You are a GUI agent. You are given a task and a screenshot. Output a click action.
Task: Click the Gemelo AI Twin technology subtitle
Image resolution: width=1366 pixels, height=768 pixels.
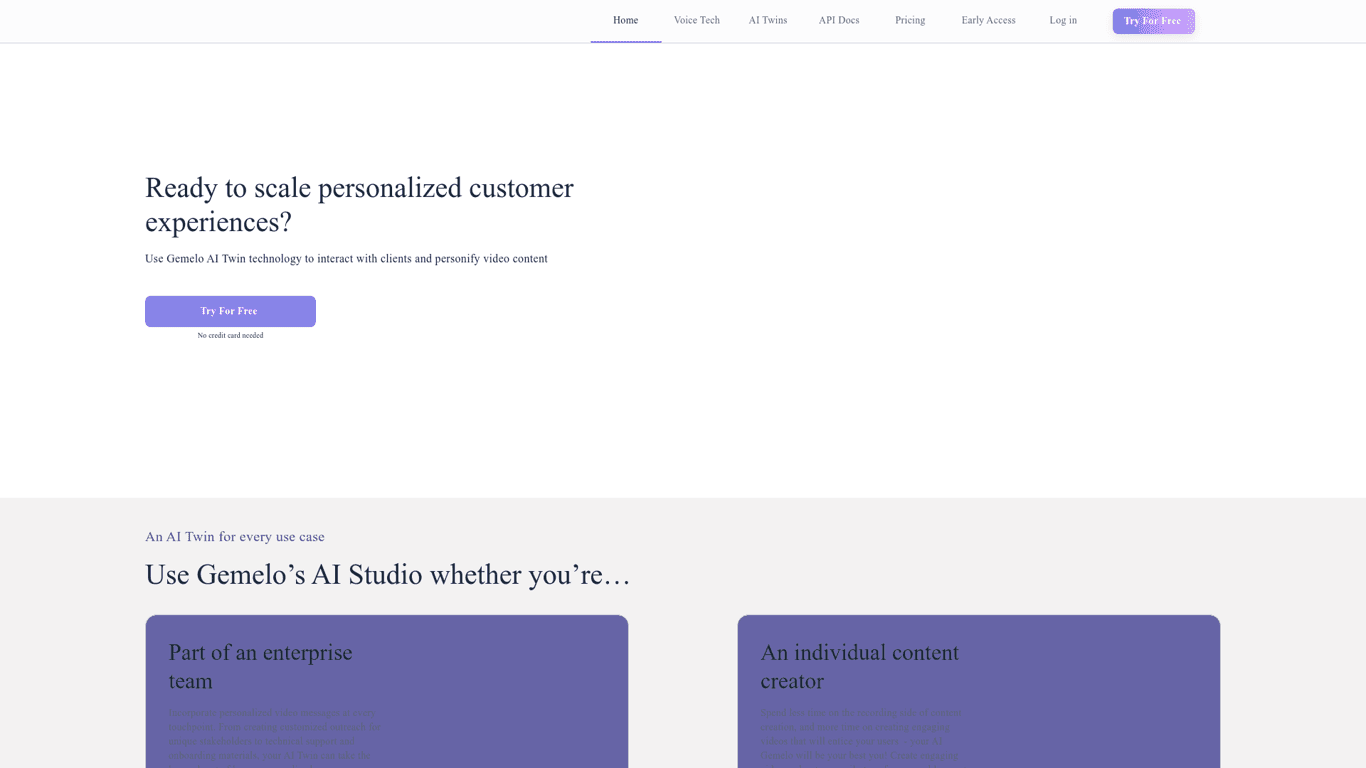(346, 259)
